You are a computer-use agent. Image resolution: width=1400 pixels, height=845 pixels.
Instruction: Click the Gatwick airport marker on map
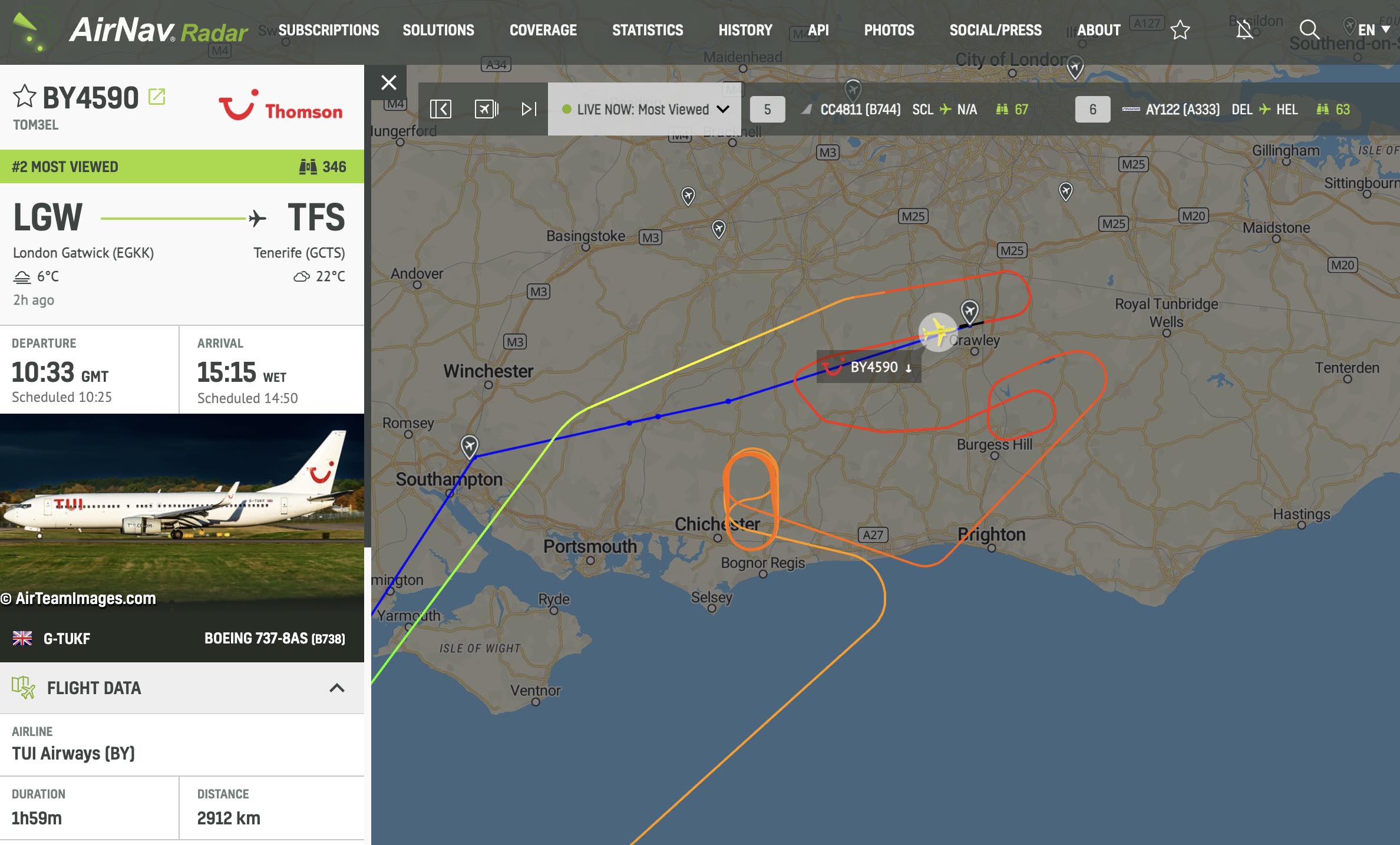969,309
